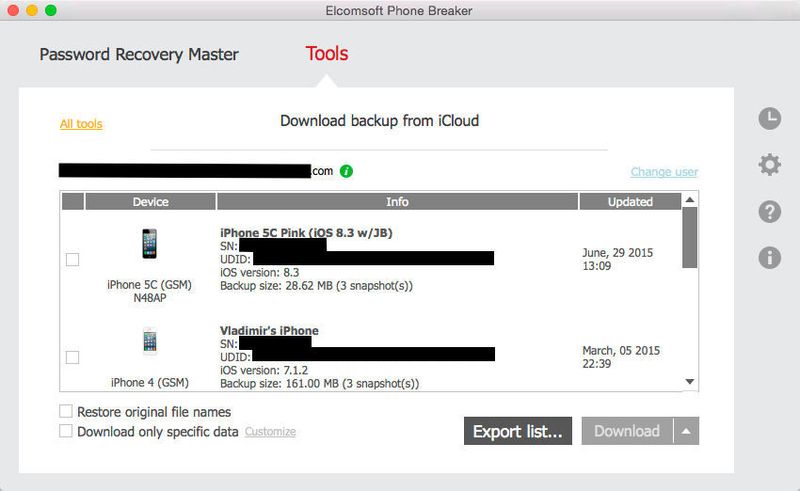Click the green window zoom button
This screenshot has width=800, height=491.
[x=51, y=10]
